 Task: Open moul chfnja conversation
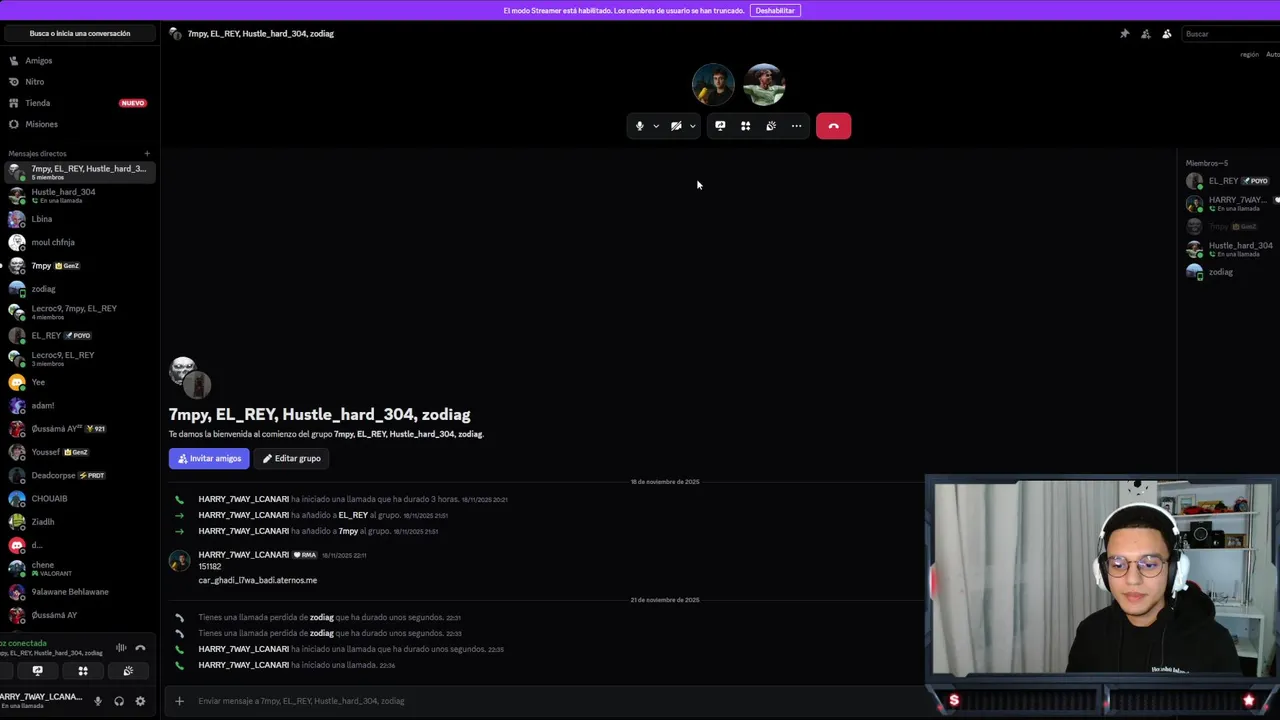pos(80,242)
